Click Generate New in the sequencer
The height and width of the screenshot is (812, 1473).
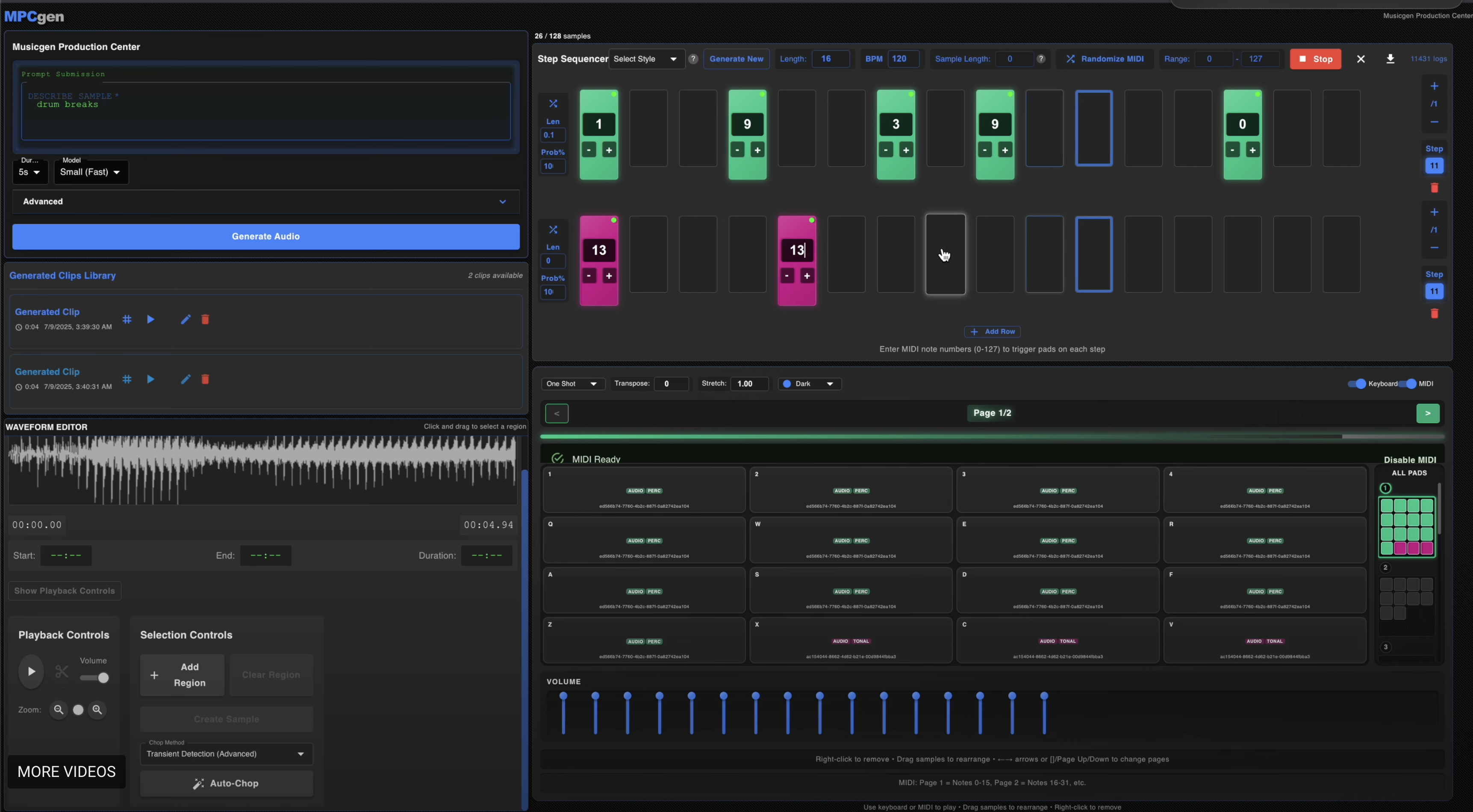point(736,59)
